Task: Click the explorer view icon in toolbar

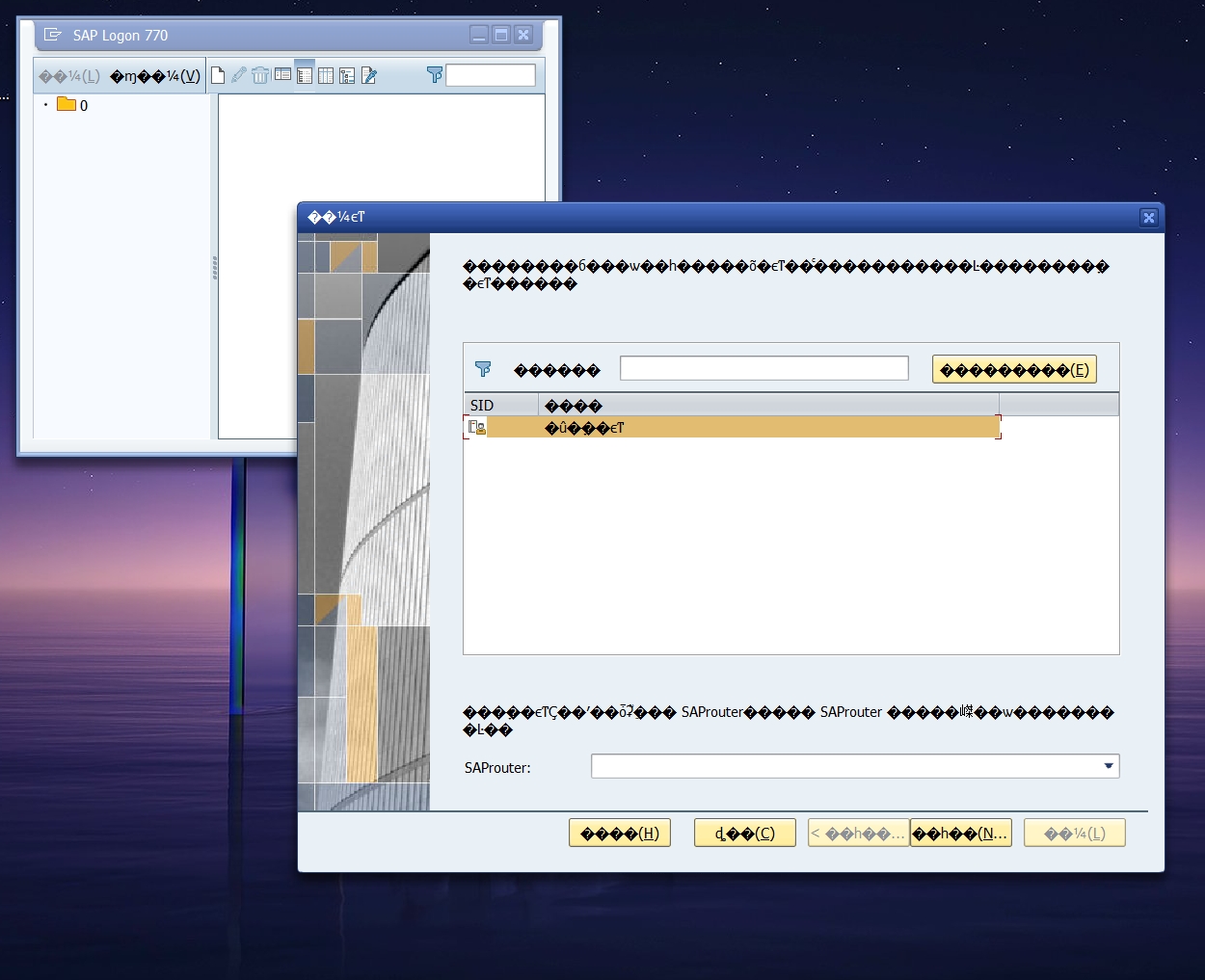Action: (282, 75)
